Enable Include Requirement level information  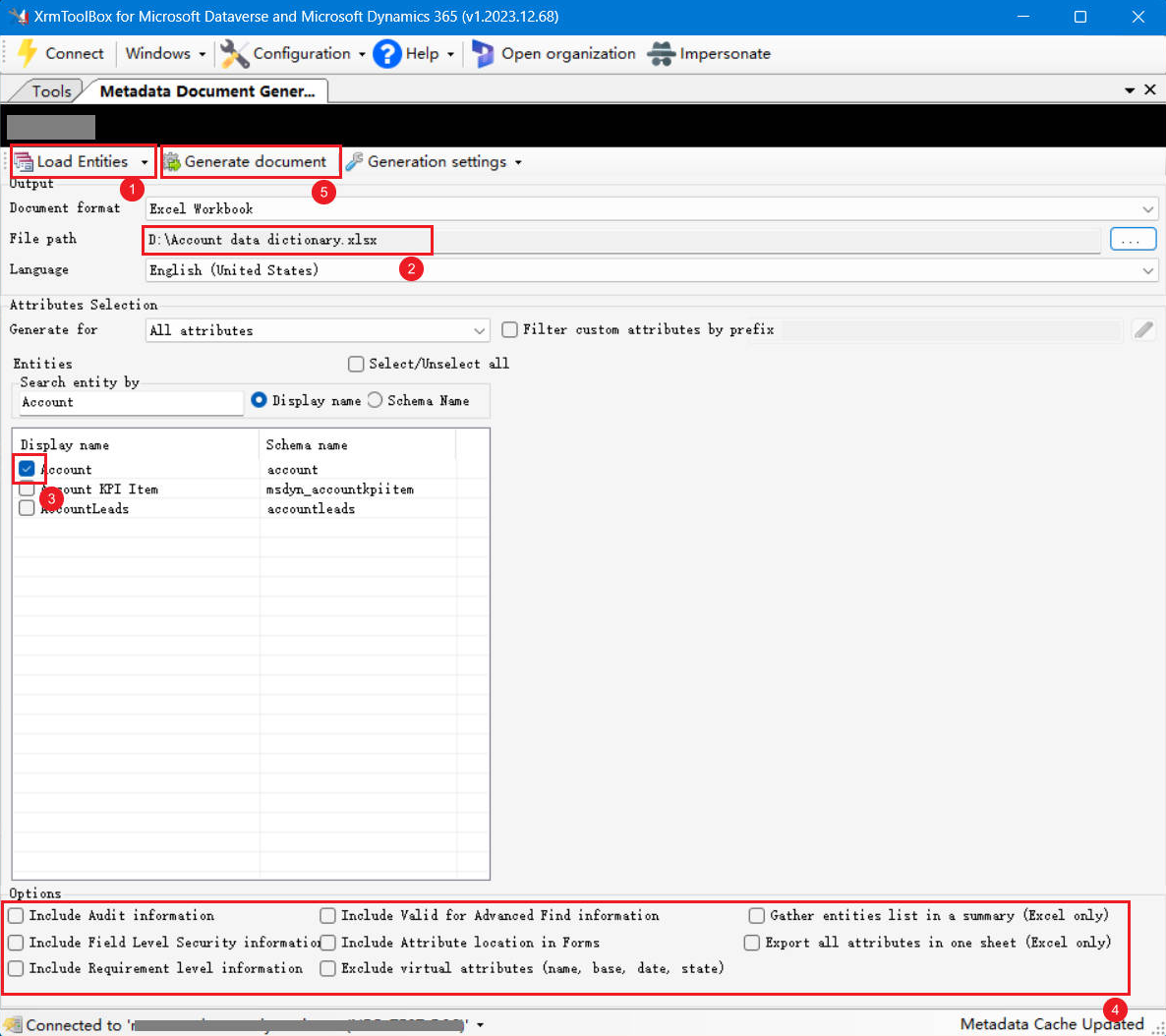(x=16, y=968)
